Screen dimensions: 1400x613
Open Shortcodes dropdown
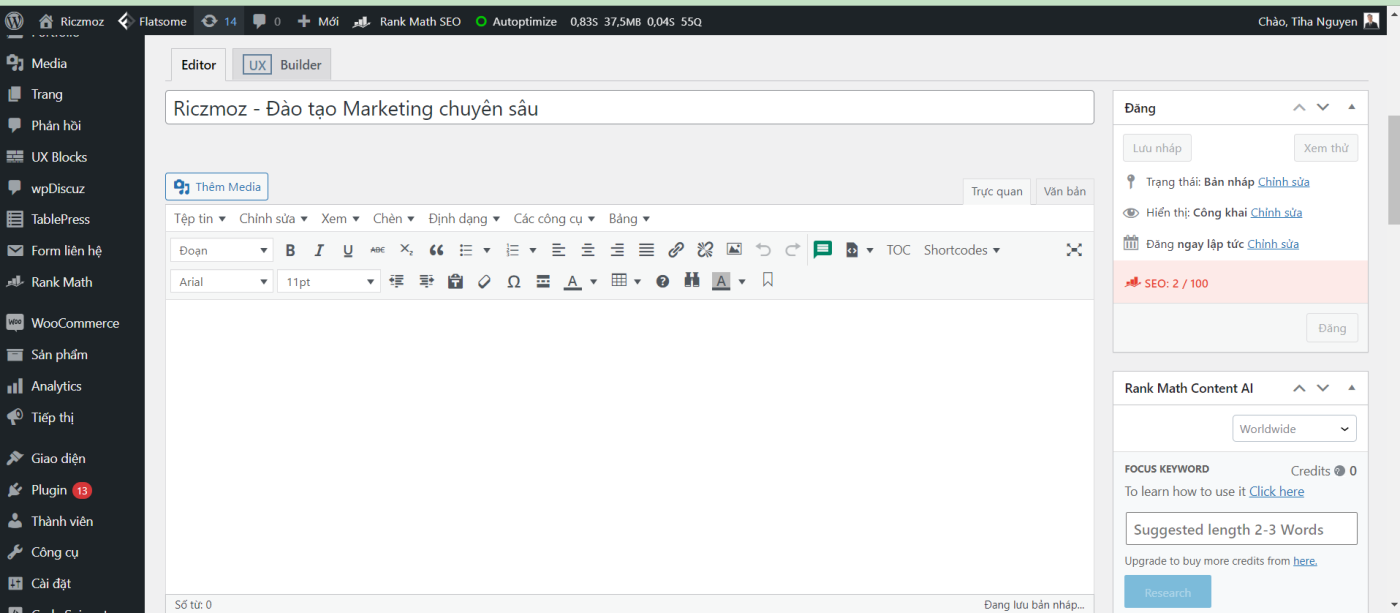coord(962,250)
